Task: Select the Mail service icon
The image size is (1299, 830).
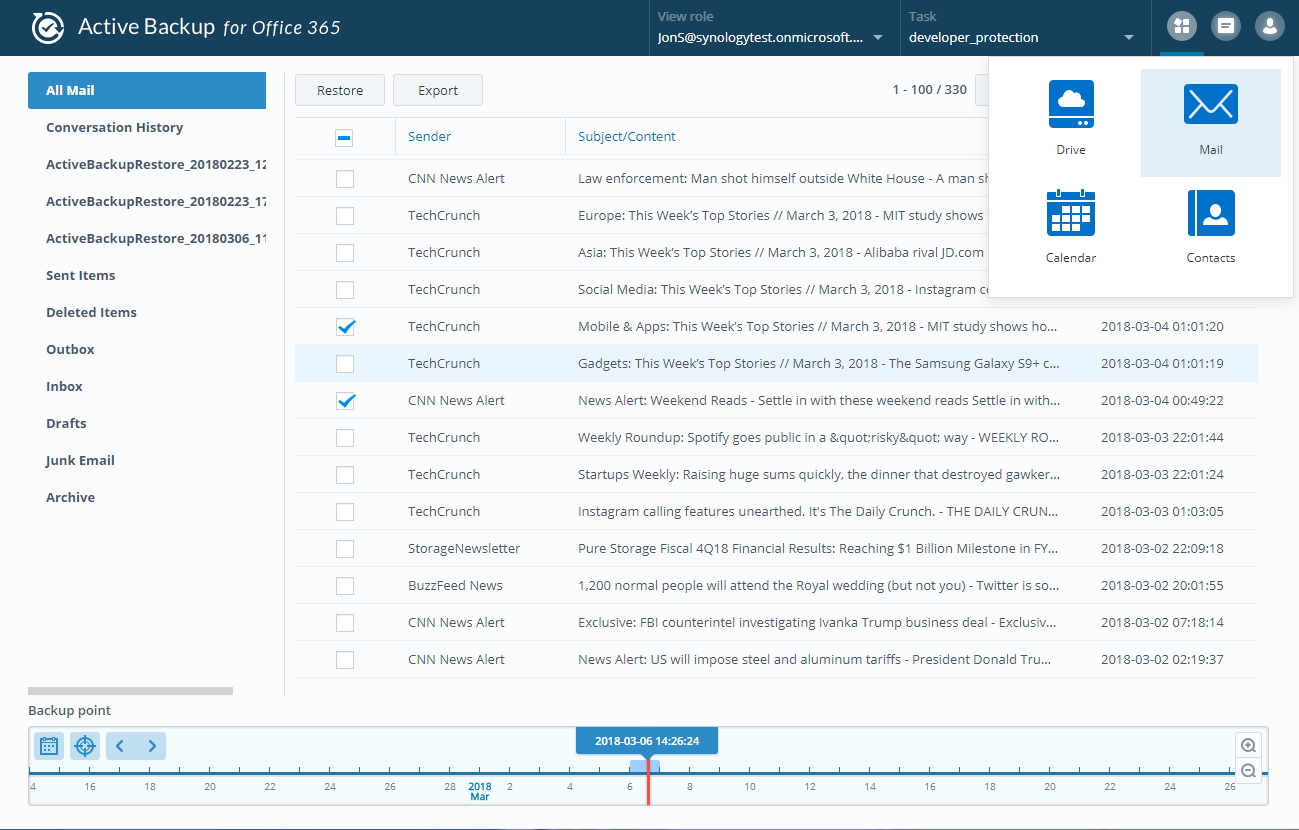Action: coord(1210,115)
